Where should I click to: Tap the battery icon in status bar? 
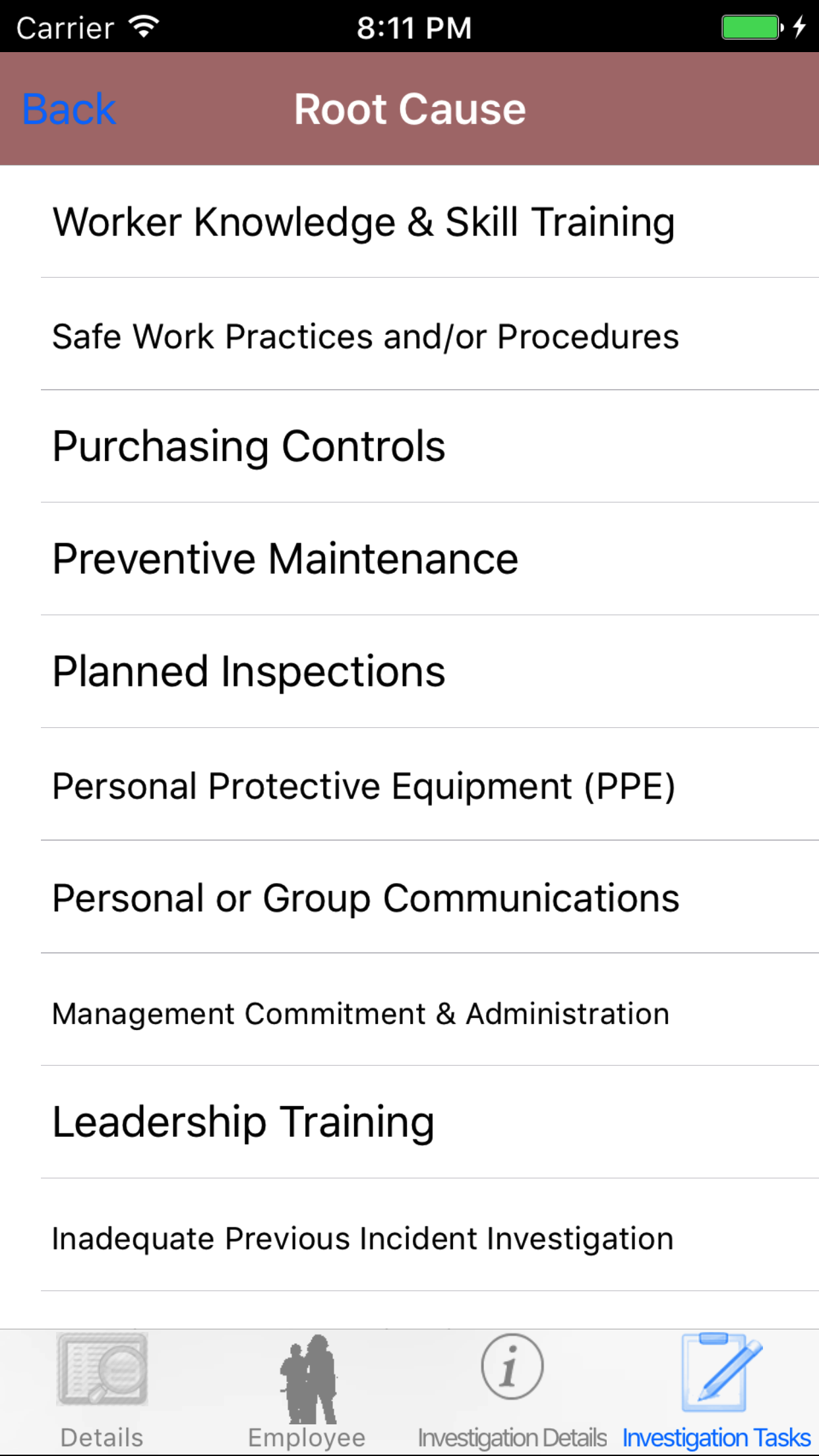(752, 28)
